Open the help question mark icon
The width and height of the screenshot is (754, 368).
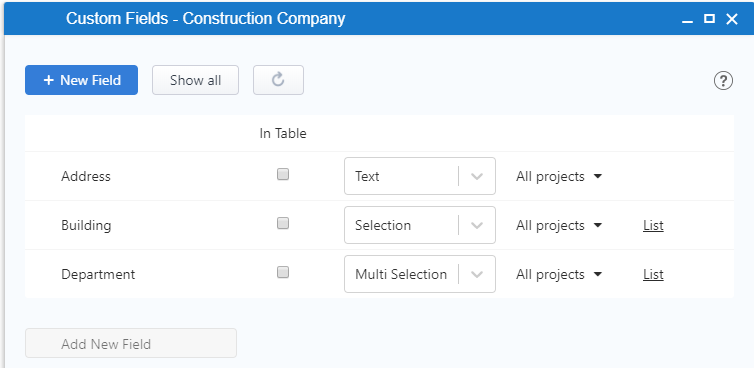pos(723,81)
